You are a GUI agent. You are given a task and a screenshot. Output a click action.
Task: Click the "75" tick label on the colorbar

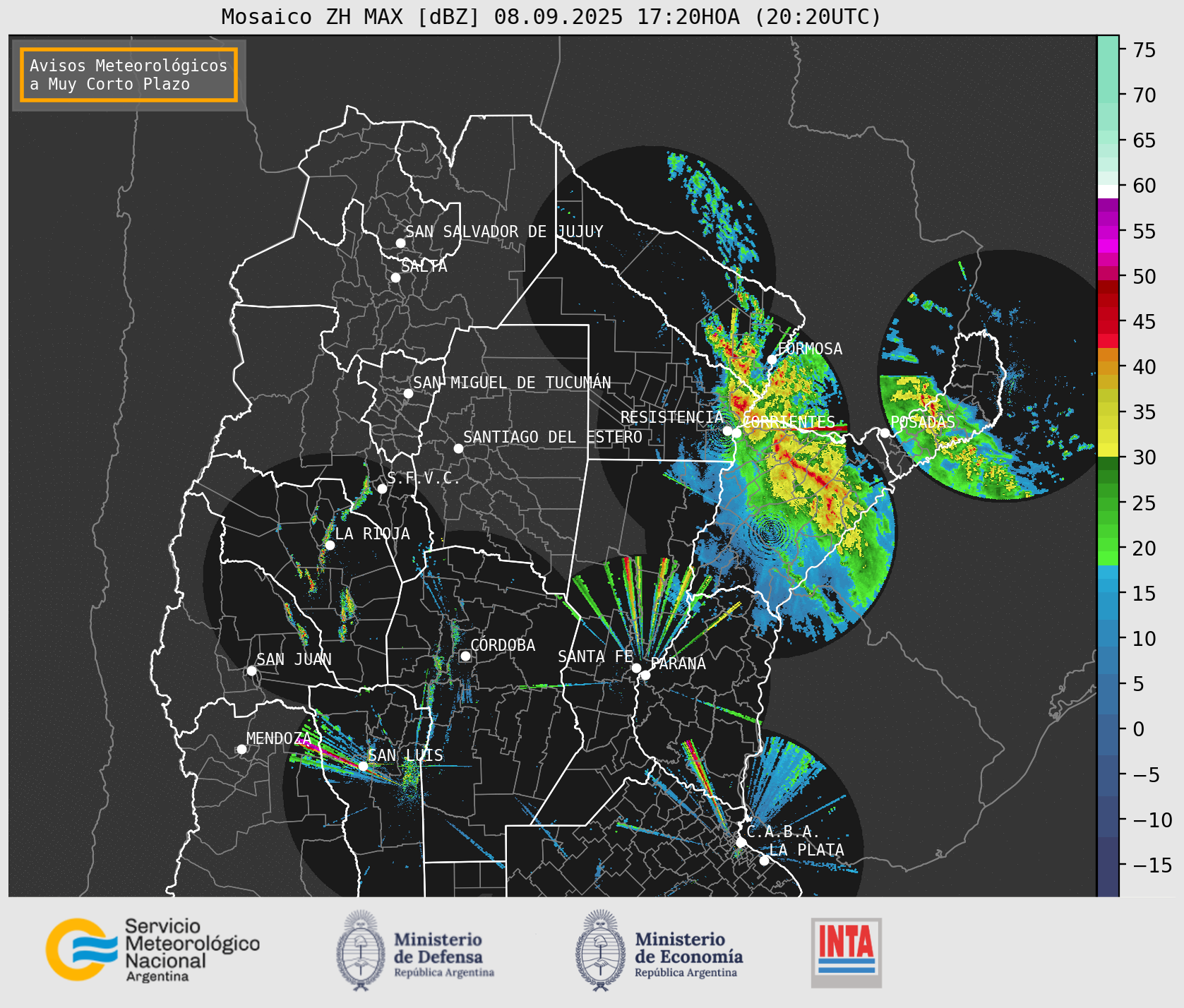[x=1144, y=49]
